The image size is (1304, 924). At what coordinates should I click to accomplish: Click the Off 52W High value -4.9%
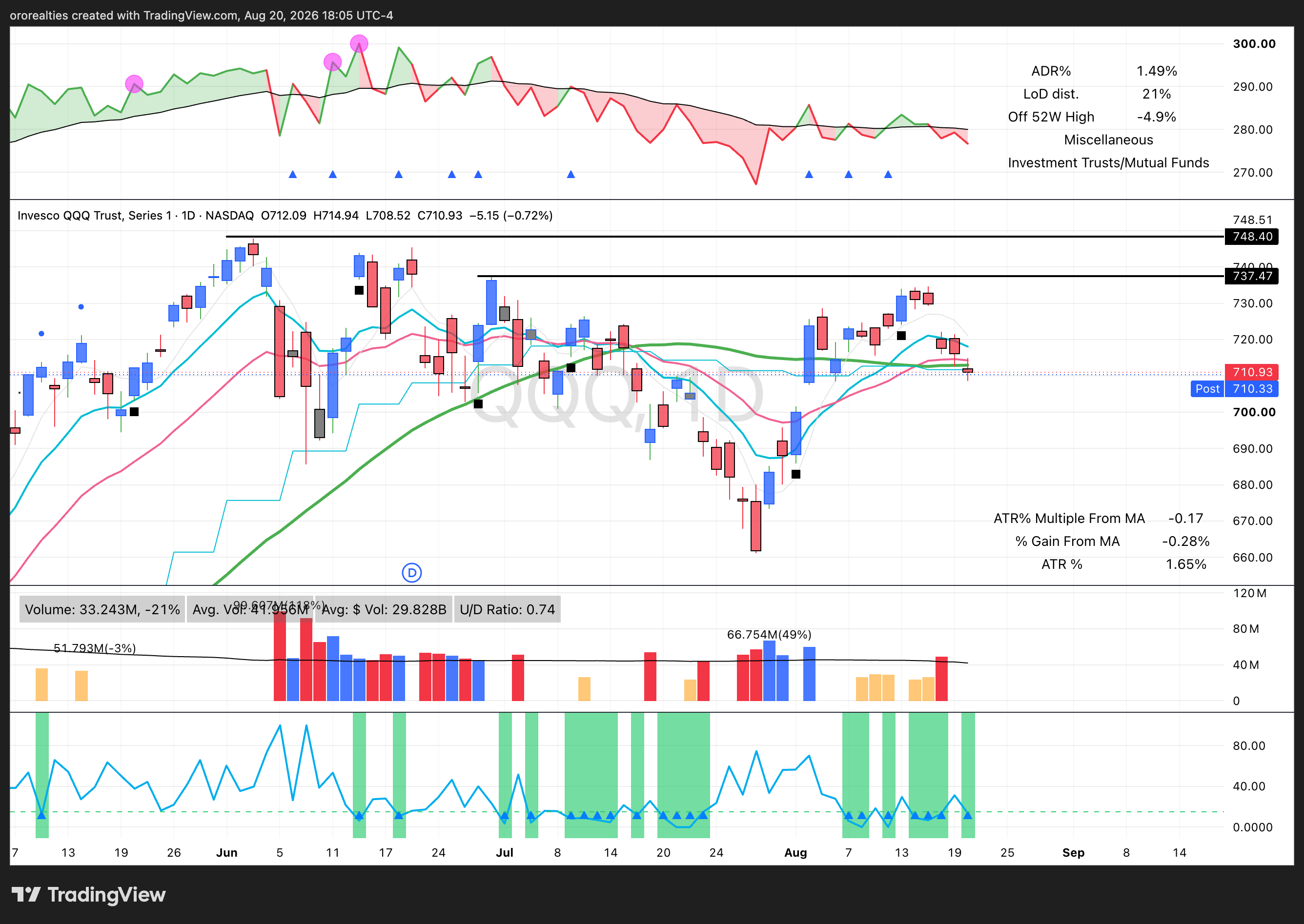(1157, 117)
